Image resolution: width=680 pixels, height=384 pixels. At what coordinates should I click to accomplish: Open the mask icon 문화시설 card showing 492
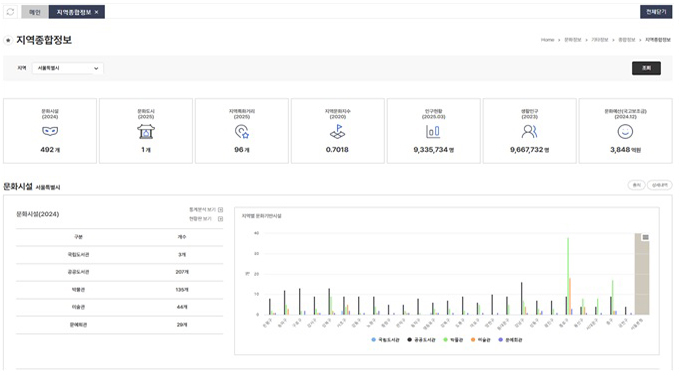tap(50, 131)
